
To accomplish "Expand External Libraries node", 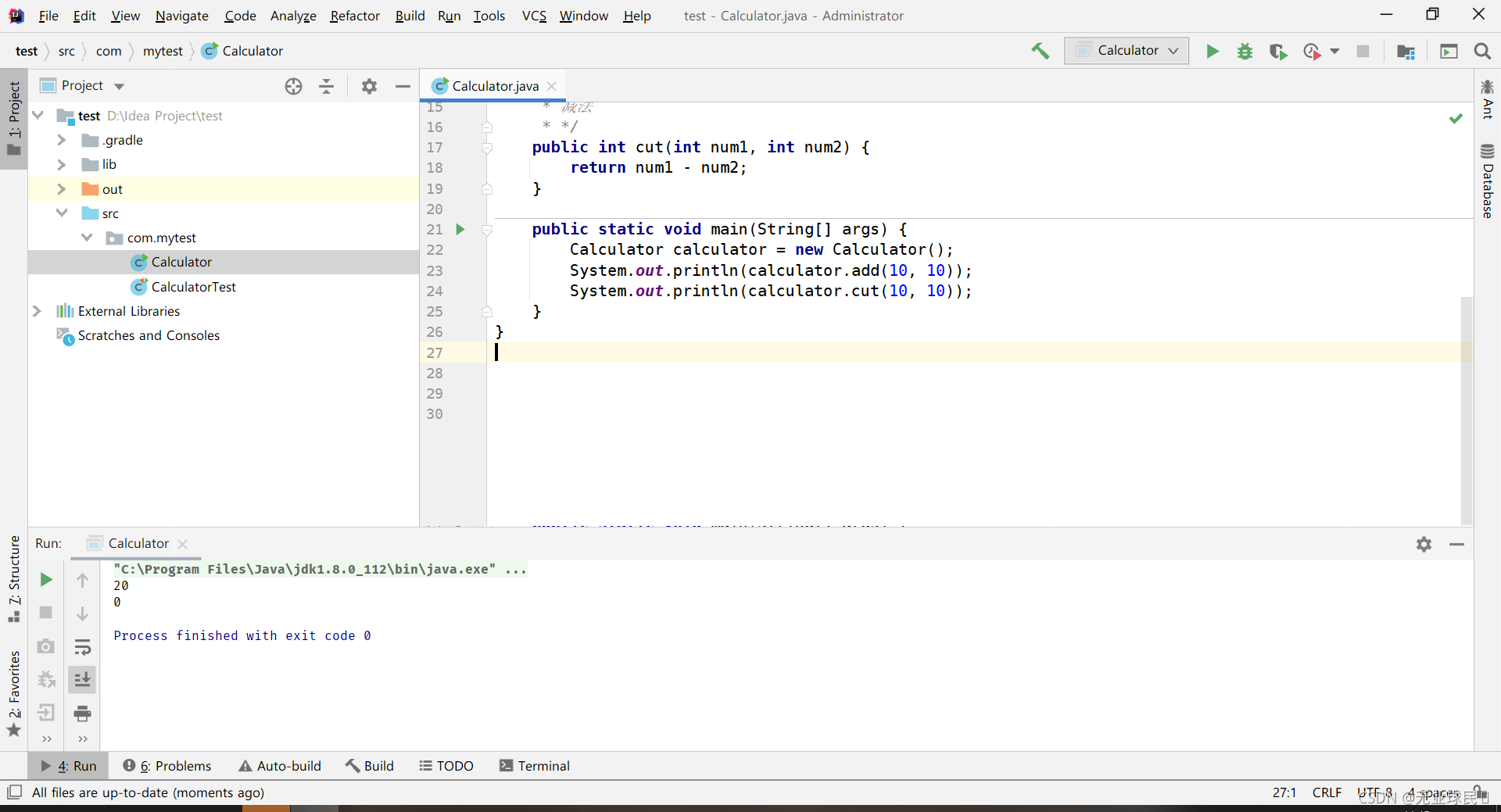I will (37, 311).
